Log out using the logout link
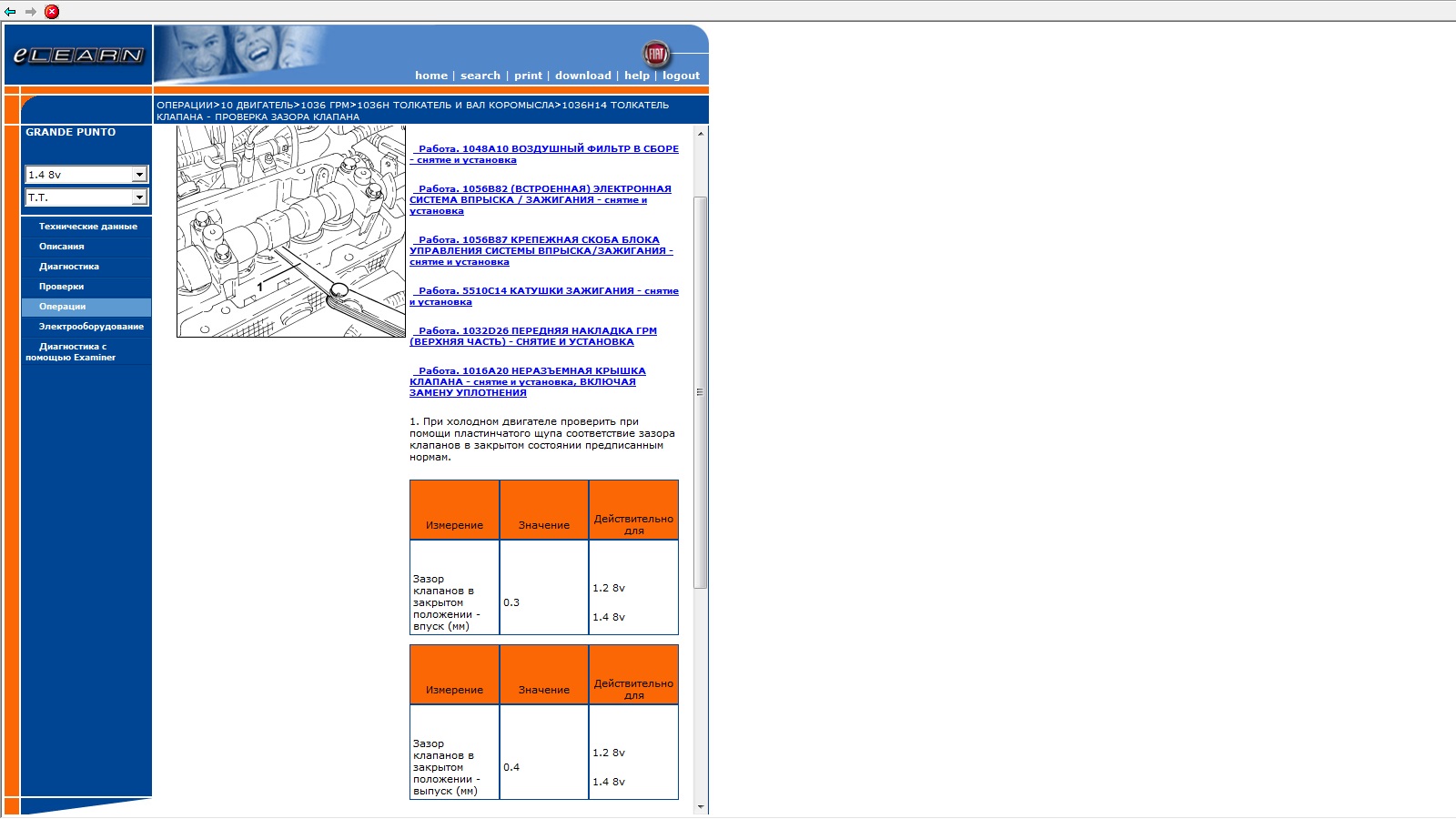 coord(681,76)
